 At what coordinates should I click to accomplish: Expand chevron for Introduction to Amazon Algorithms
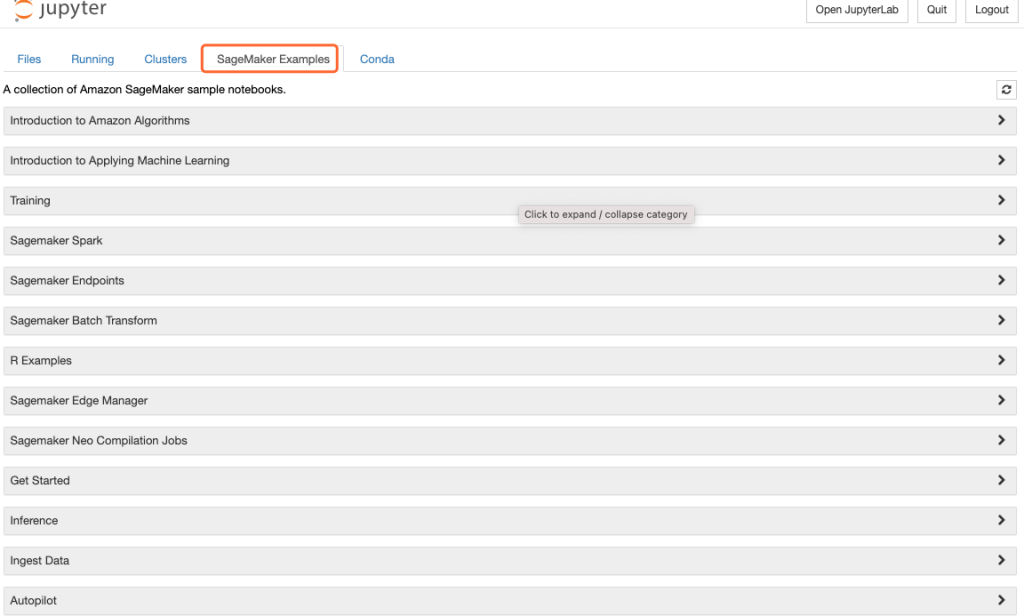1001,120
